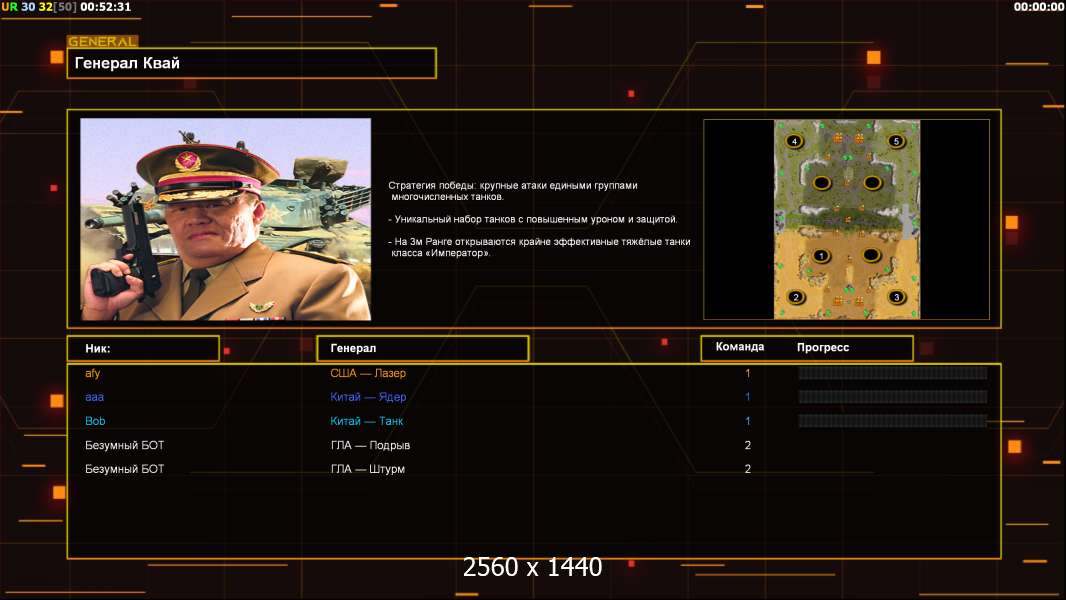Click the yellow GENERAL label tab

103,41
